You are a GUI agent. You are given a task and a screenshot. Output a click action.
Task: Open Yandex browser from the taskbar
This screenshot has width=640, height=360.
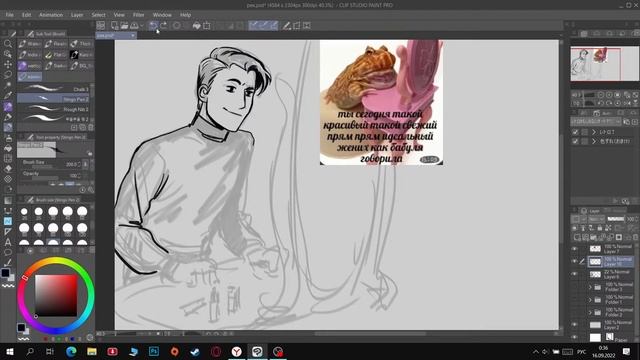(x=237, y=351)
